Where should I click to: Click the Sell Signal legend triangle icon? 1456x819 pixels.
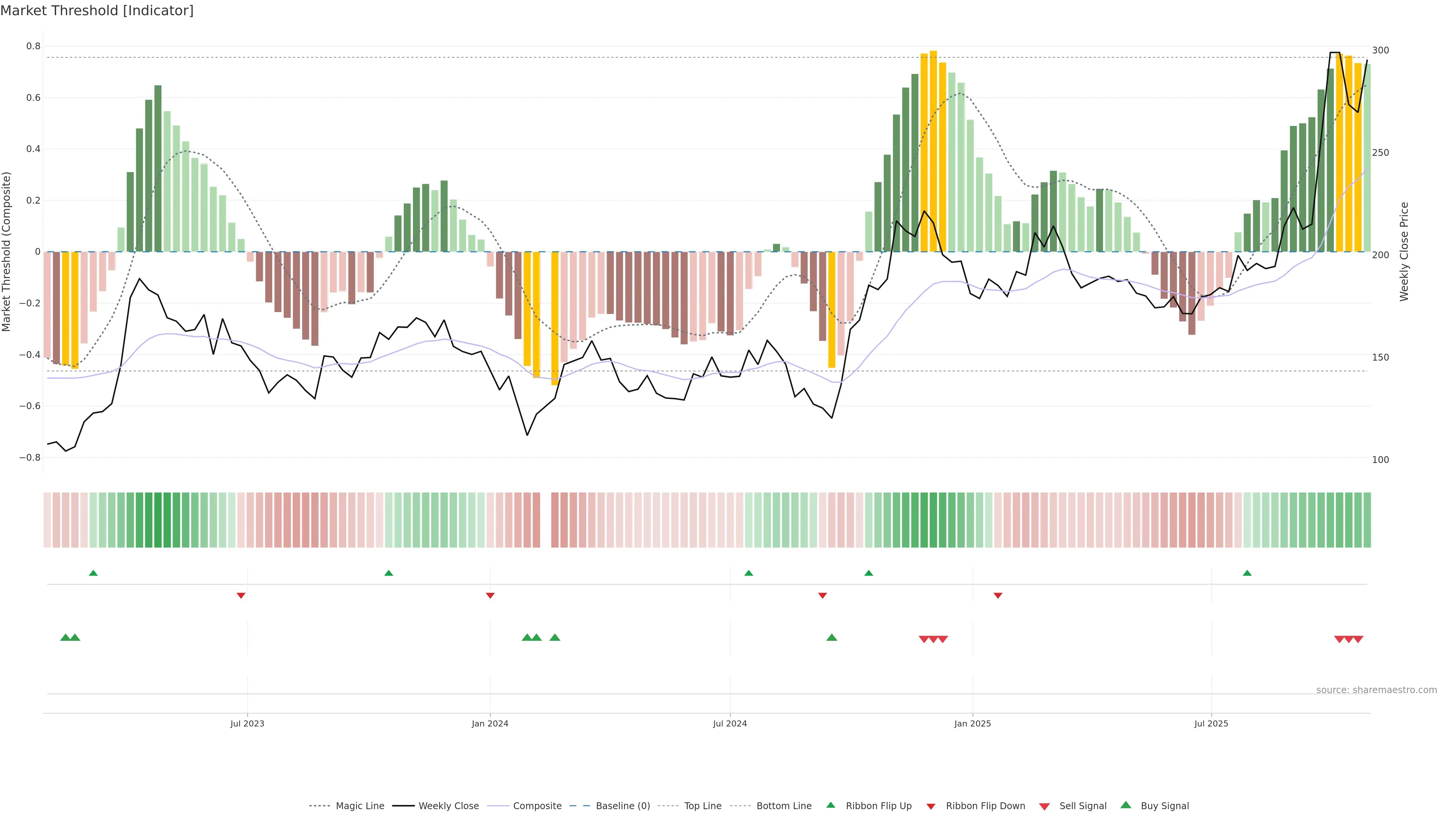1045,806
